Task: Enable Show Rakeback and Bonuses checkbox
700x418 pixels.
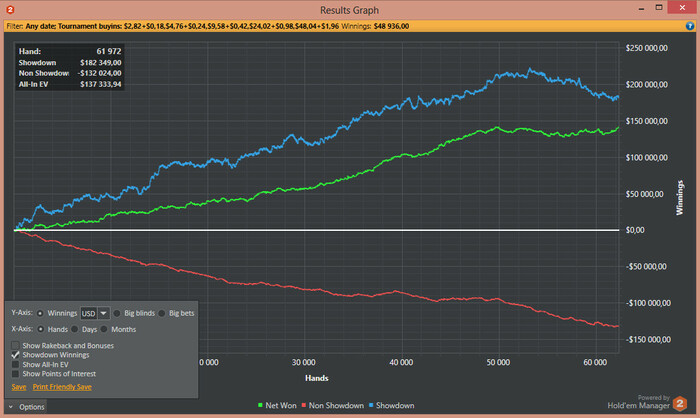Action: pos(16,345)
